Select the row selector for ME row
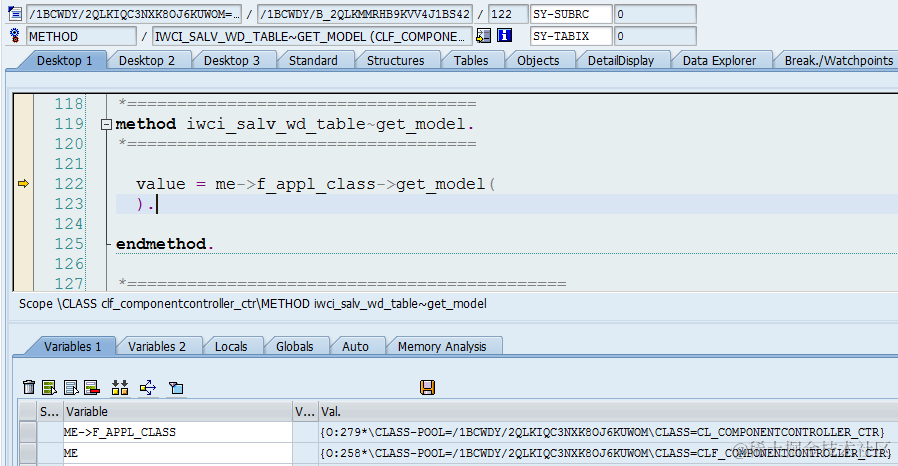Viewport: 898px width, 466px height. click(27, 453)
